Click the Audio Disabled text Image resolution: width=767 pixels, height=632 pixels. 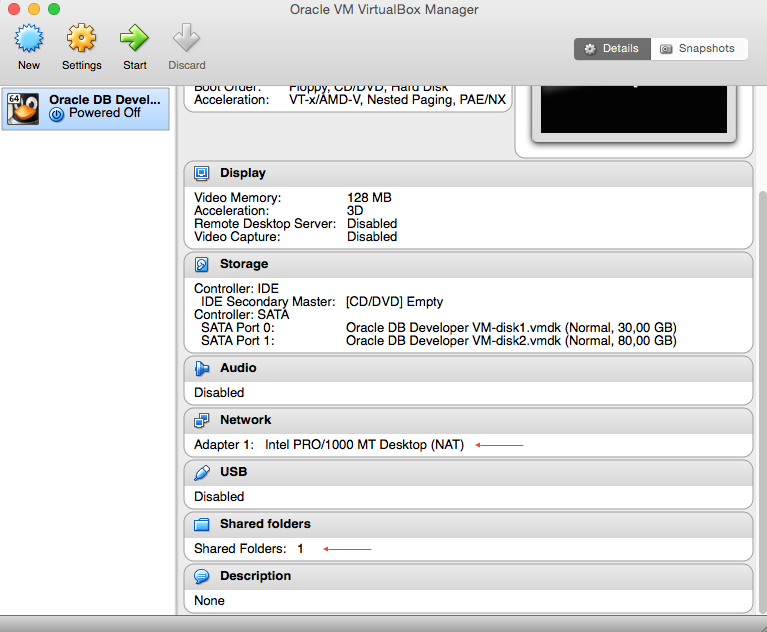click(x=219, y=393)
